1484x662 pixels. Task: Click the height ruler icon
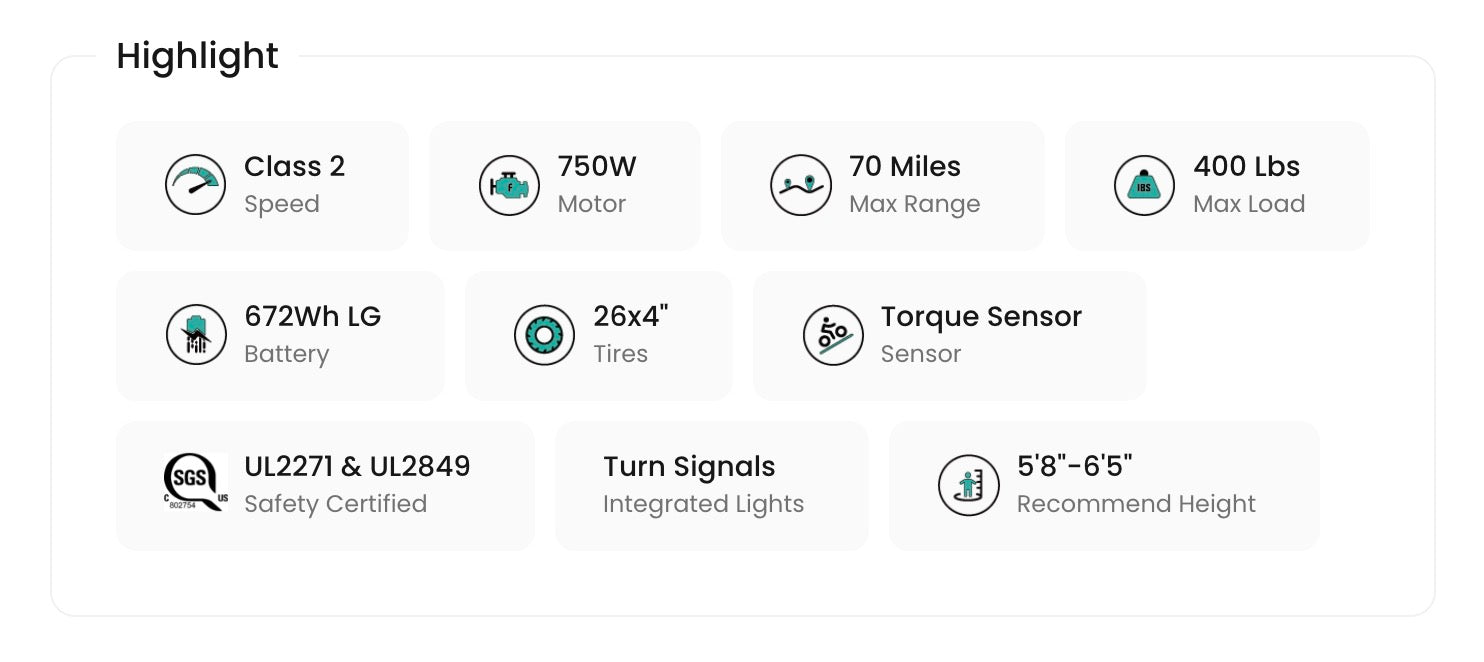point(969,485)
